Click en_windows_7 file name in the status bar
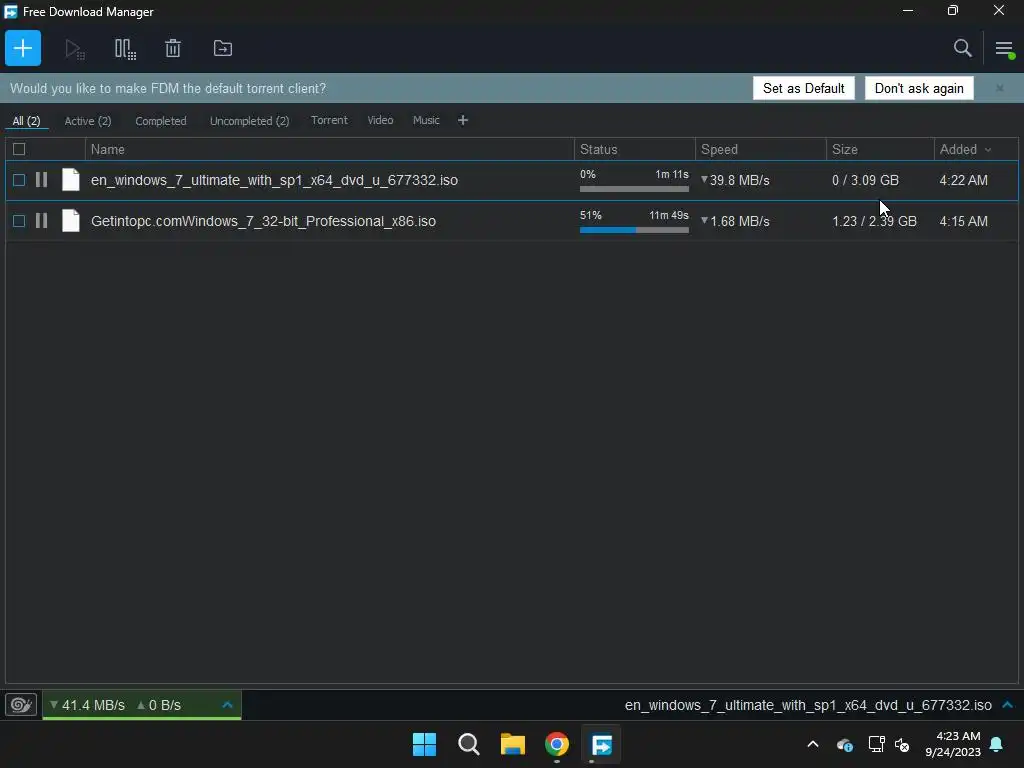This screenshot has height=768, width=1024. click(x=808, y=705)
